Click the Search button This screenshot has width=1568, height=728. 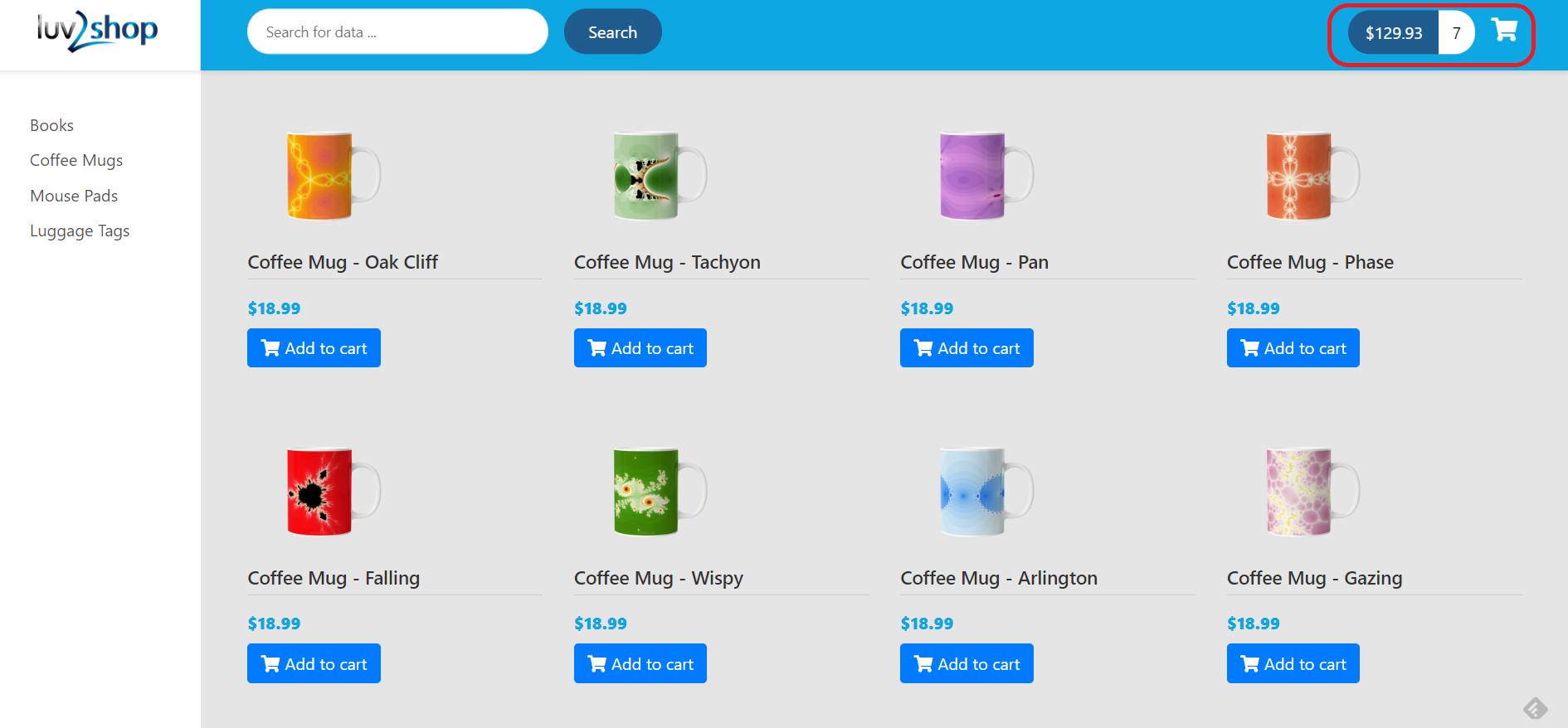pyautogui.click(x=612, y=32)
